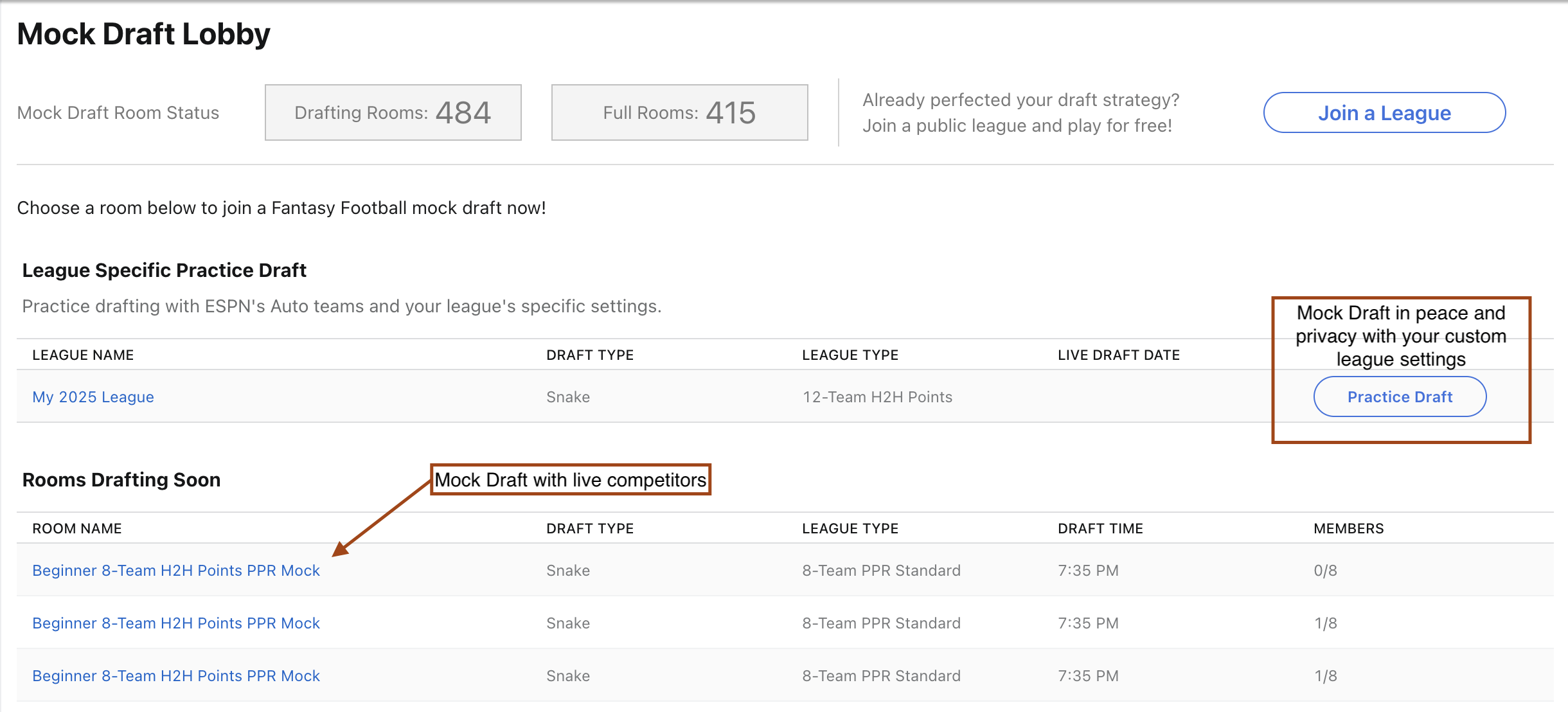The height and width of the screenshot is (712, 1568).
Task: Click the 12-Team H2H Points league type cell
Action: coord(877,397)
